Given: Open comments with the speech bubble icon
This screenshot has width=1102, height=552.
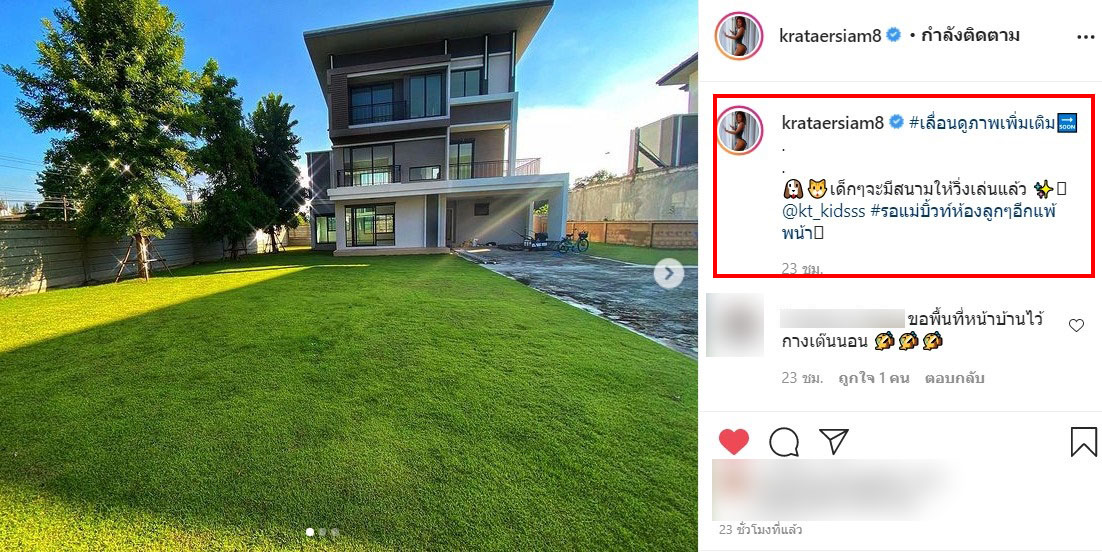Looking at the screenshot, I should (784, 442).
